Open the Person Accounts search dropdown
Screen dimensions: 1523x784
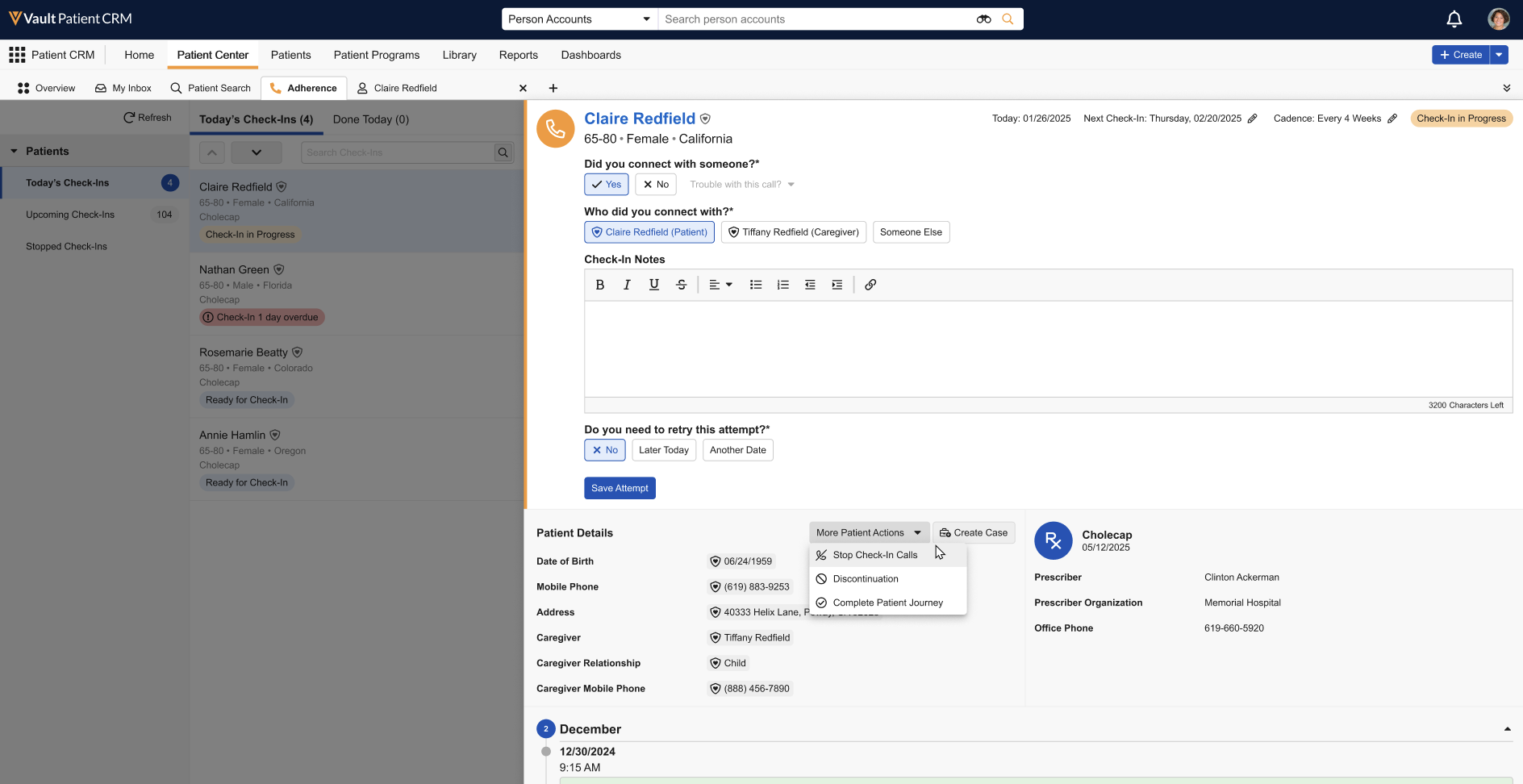coord(578,19)
